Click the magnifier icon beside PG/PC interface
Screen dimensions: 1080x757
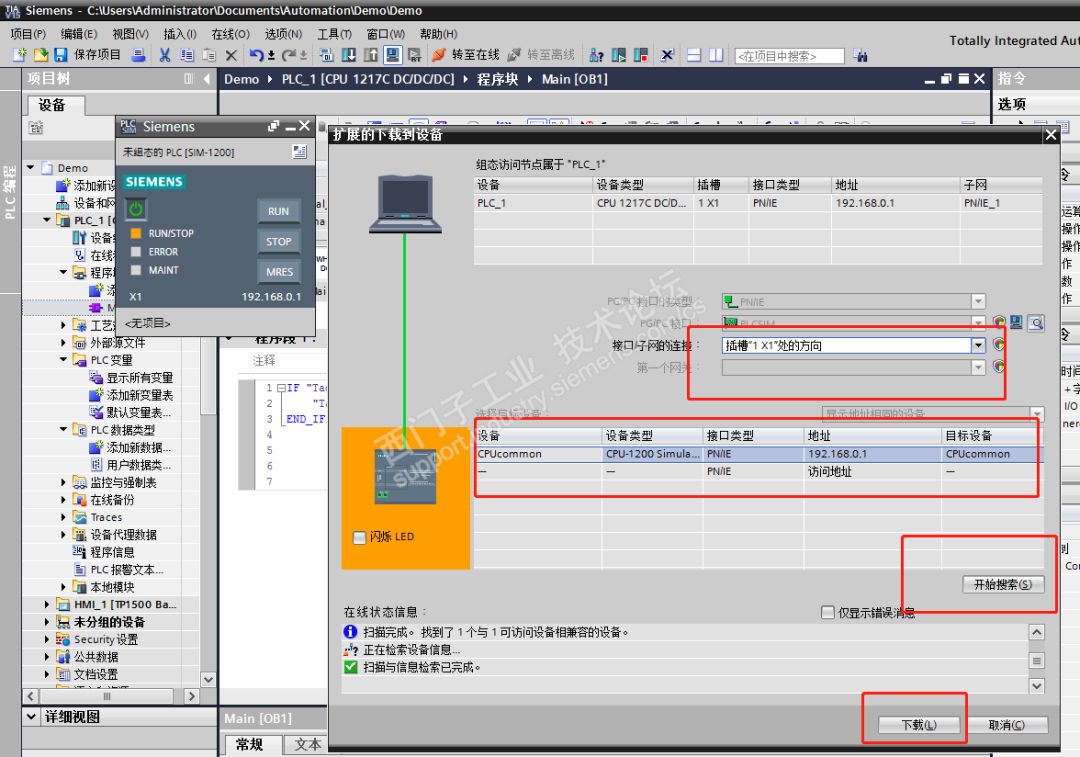pyautogui.click(x=1036, y=322)
